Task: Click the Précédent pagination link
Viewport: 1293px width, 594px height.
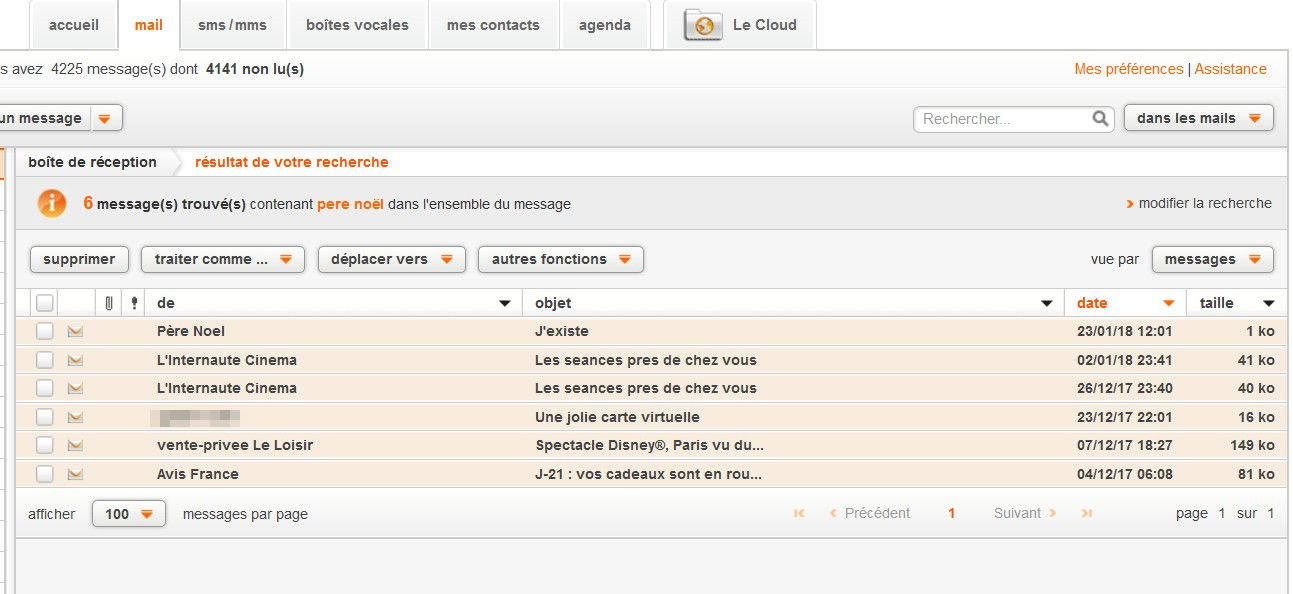Action: (x=869, y=513)
